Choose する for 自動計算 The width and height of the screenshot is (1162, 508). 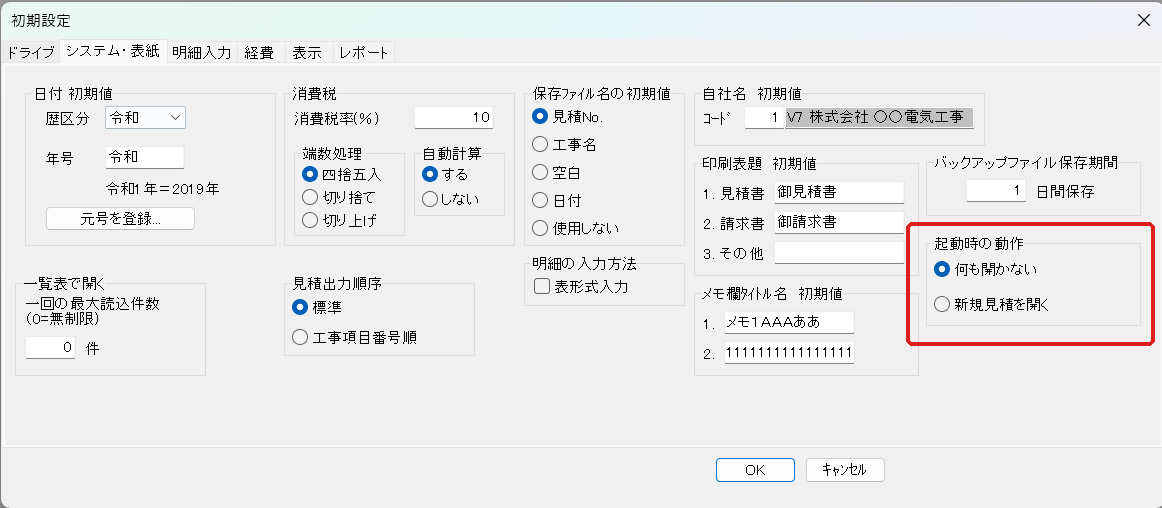(445, 174)
